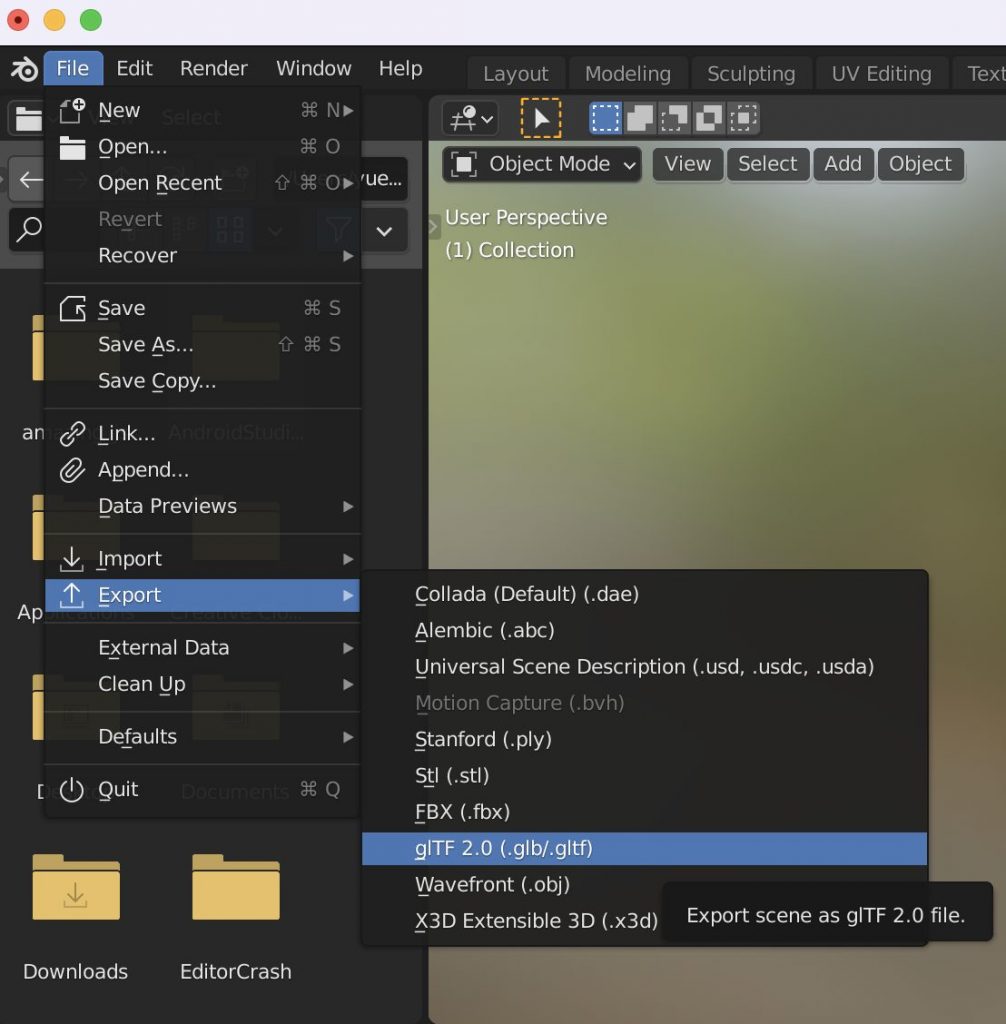Choose Save Copy... in File menu
The width and height of the screenshot is (1006, 1024).
[x=202, y=381]
